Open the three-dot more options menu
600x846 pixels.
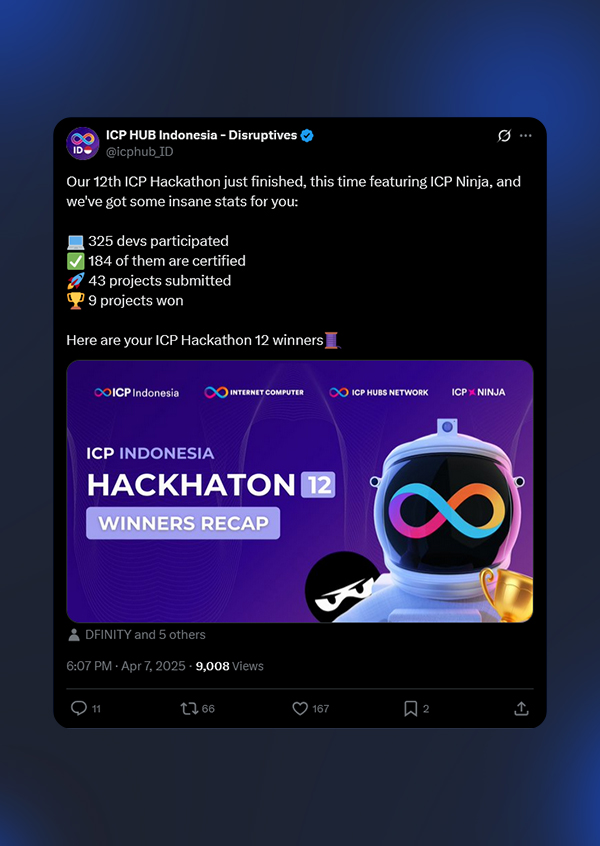pyautogui.click(x=526, y=136)
